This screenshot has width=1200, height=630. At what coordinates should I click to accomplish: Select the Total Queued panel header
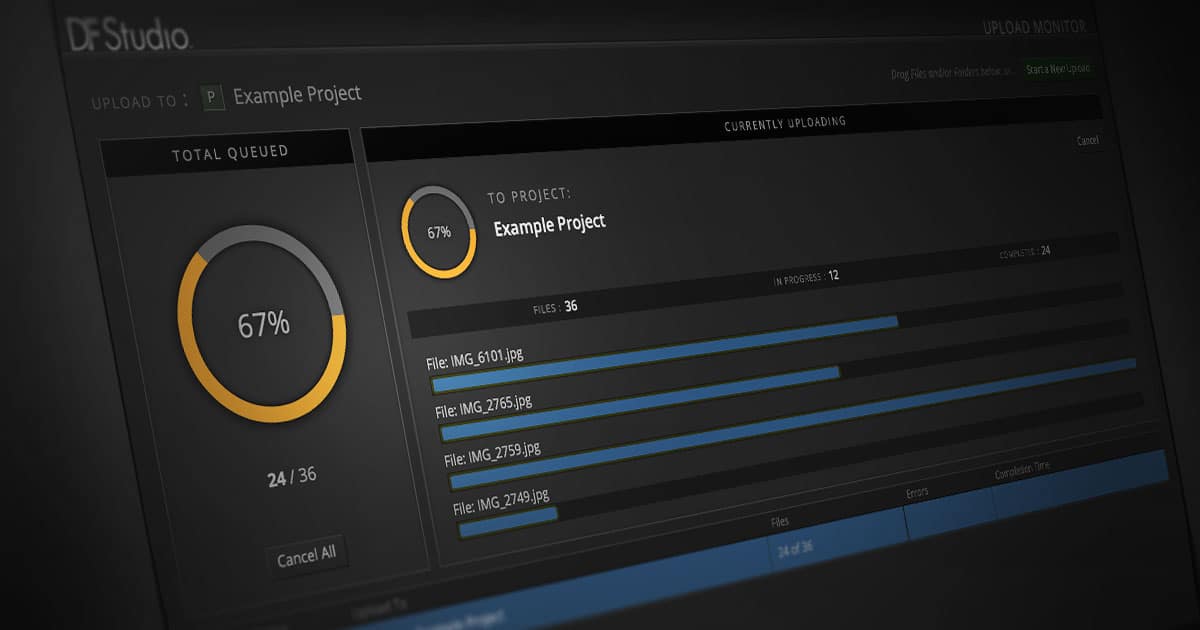(x=230, y=153)
